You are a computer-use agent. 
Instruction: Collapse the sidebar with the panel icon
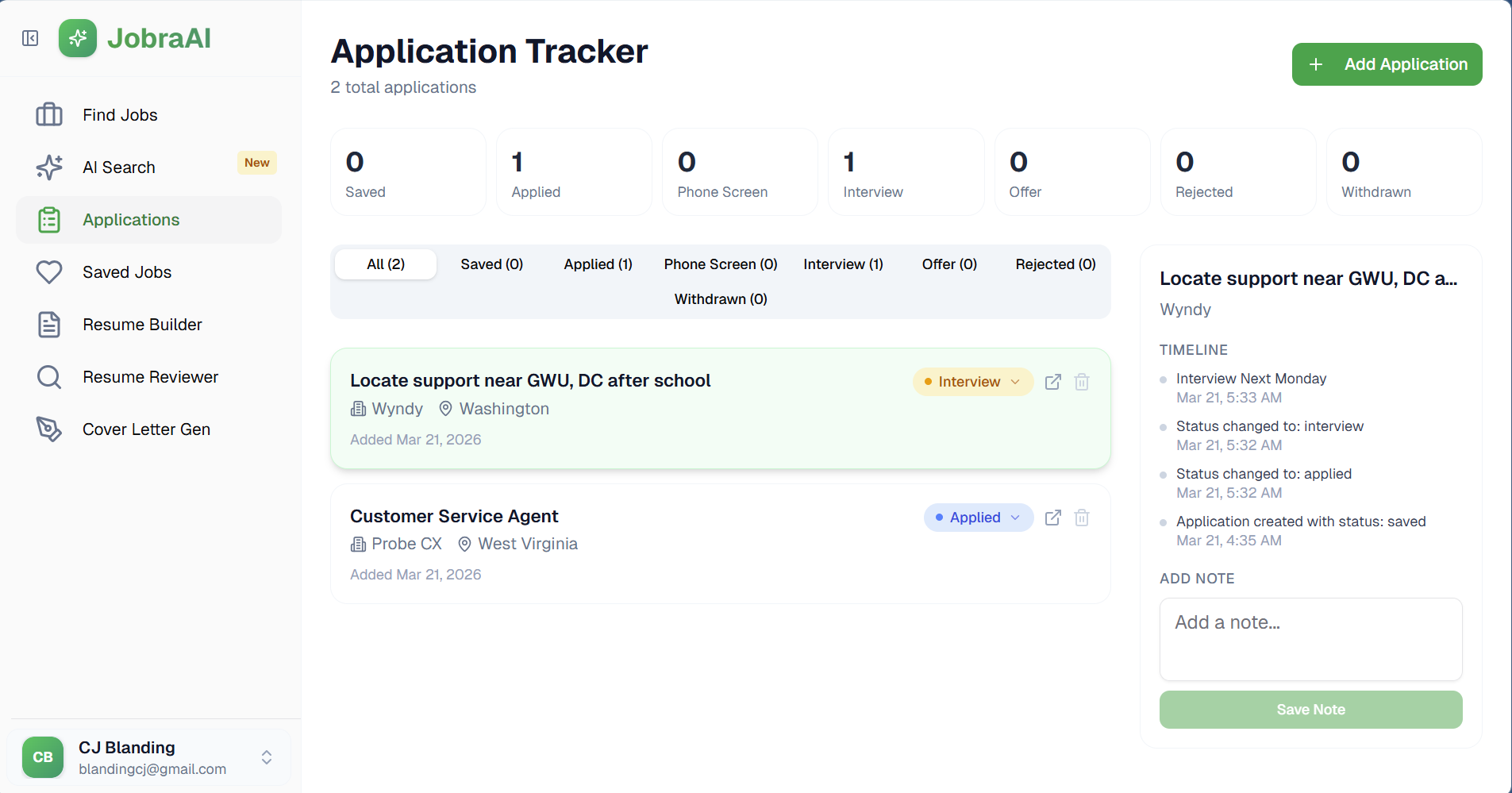tap(30, 38)
